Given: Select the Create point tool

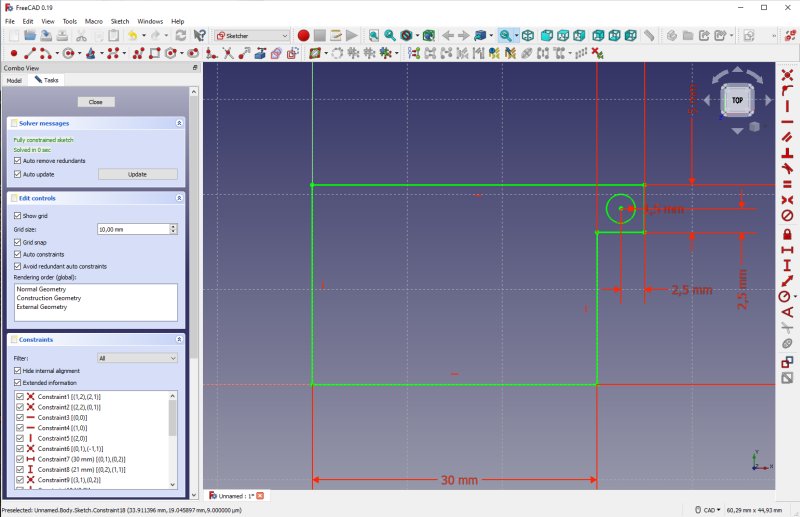Looking at the screenshot, I should [14, 53].
